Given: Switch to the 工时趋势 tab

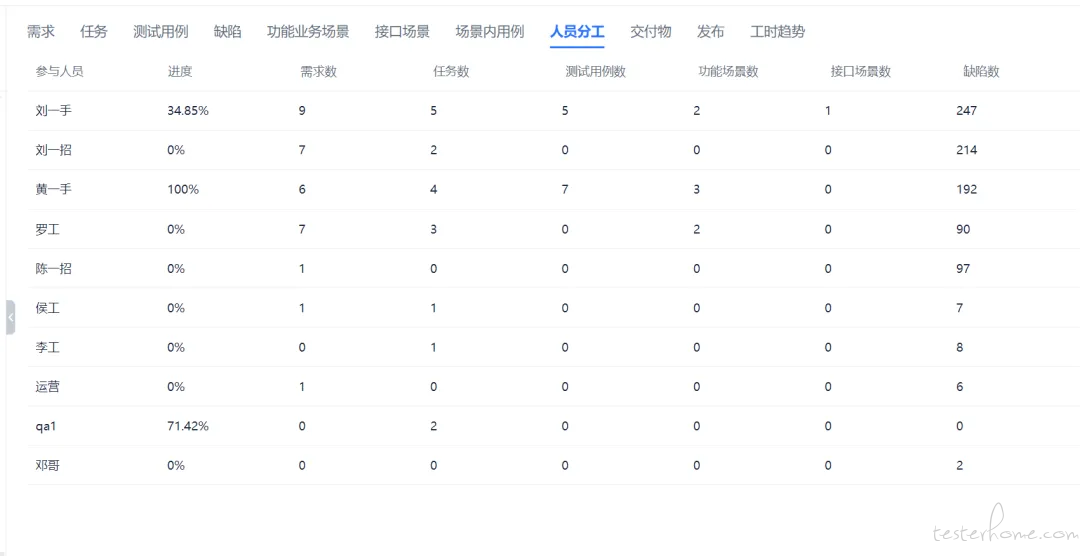Looking at the screenshot, I should (778, 32).
